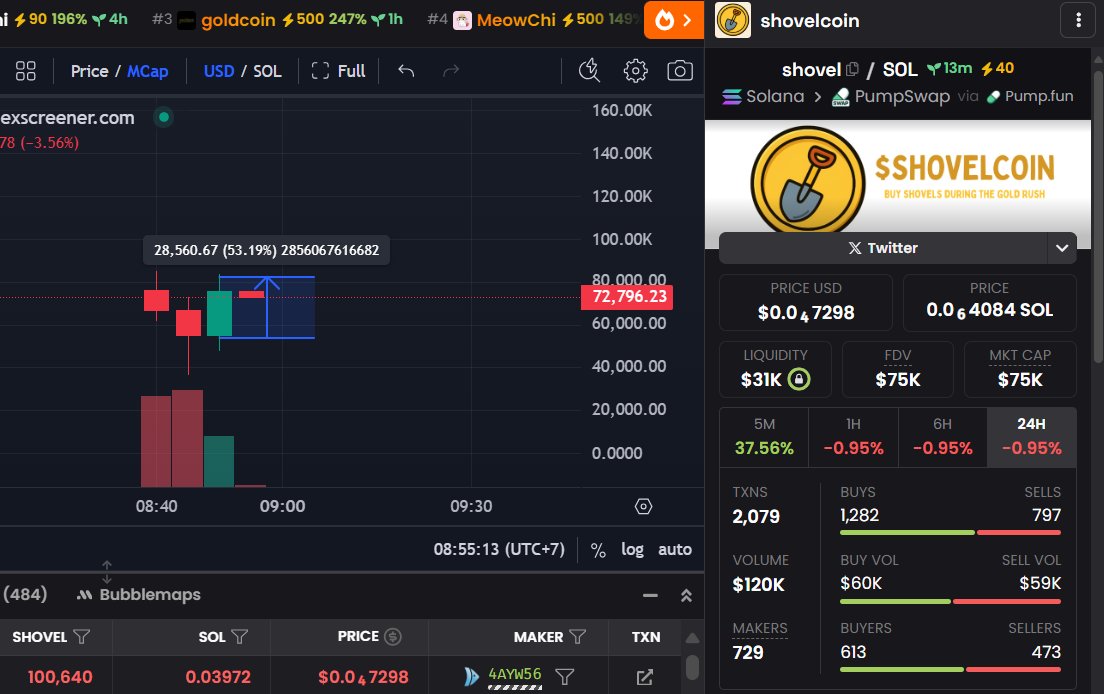Toggle auto scale on chart

click(x=675, y=549)
